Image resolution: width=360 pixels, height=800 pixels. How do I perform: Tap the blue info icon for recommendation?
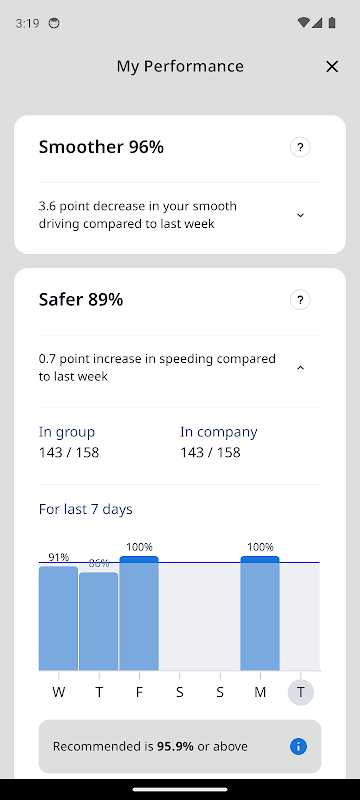pyautogui.click(x=298, y=747)
